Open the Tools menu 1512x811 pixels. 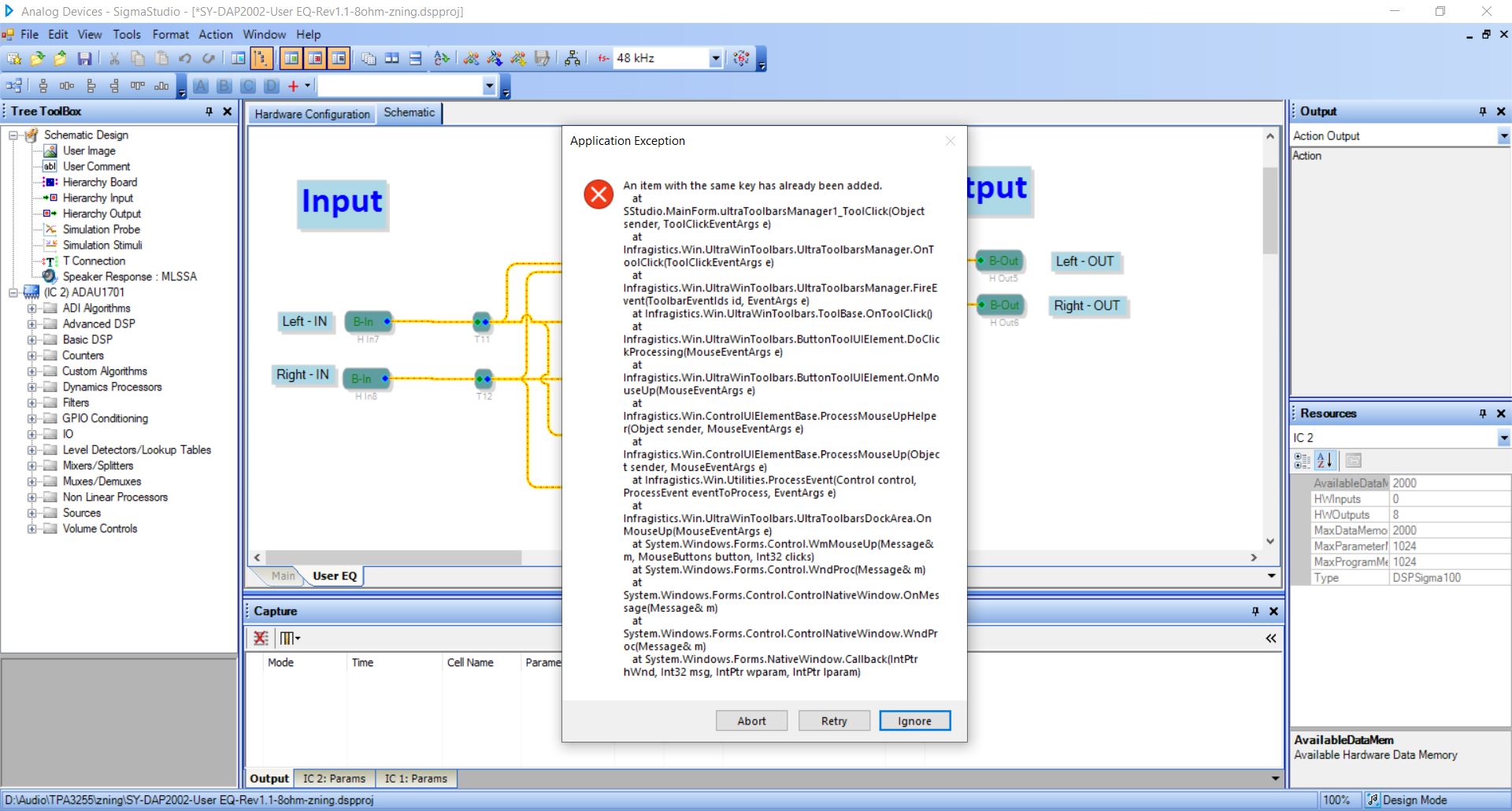tap(127, 35)
